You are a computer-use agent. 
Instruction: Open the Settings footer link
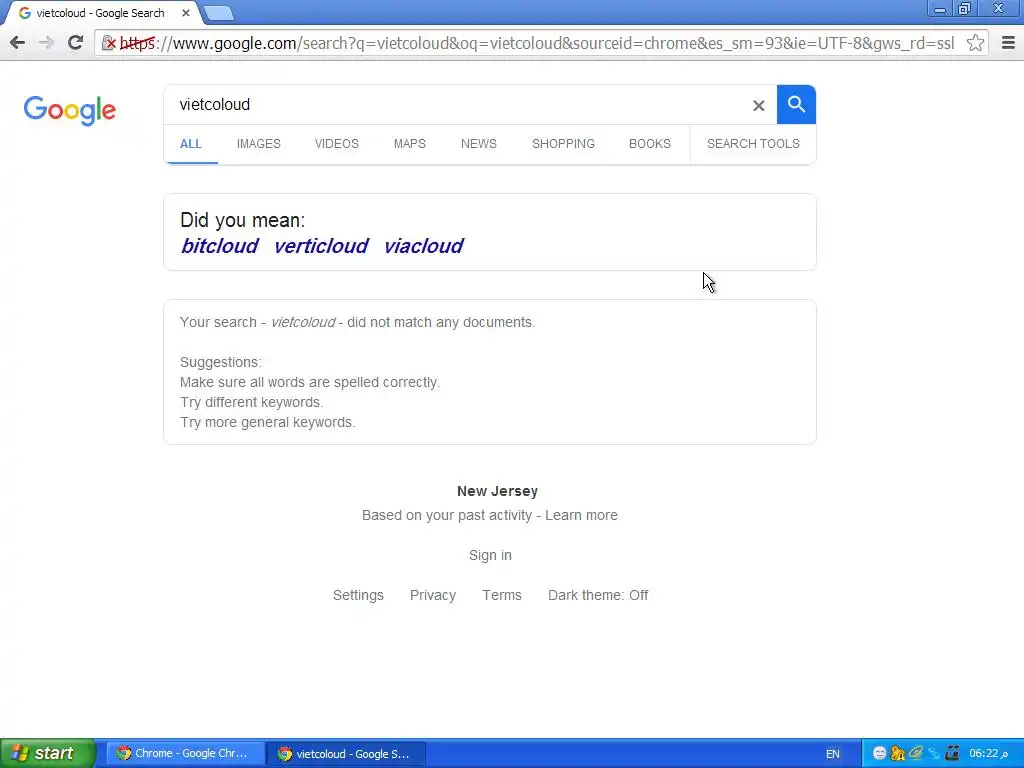(x=359, y=595)
